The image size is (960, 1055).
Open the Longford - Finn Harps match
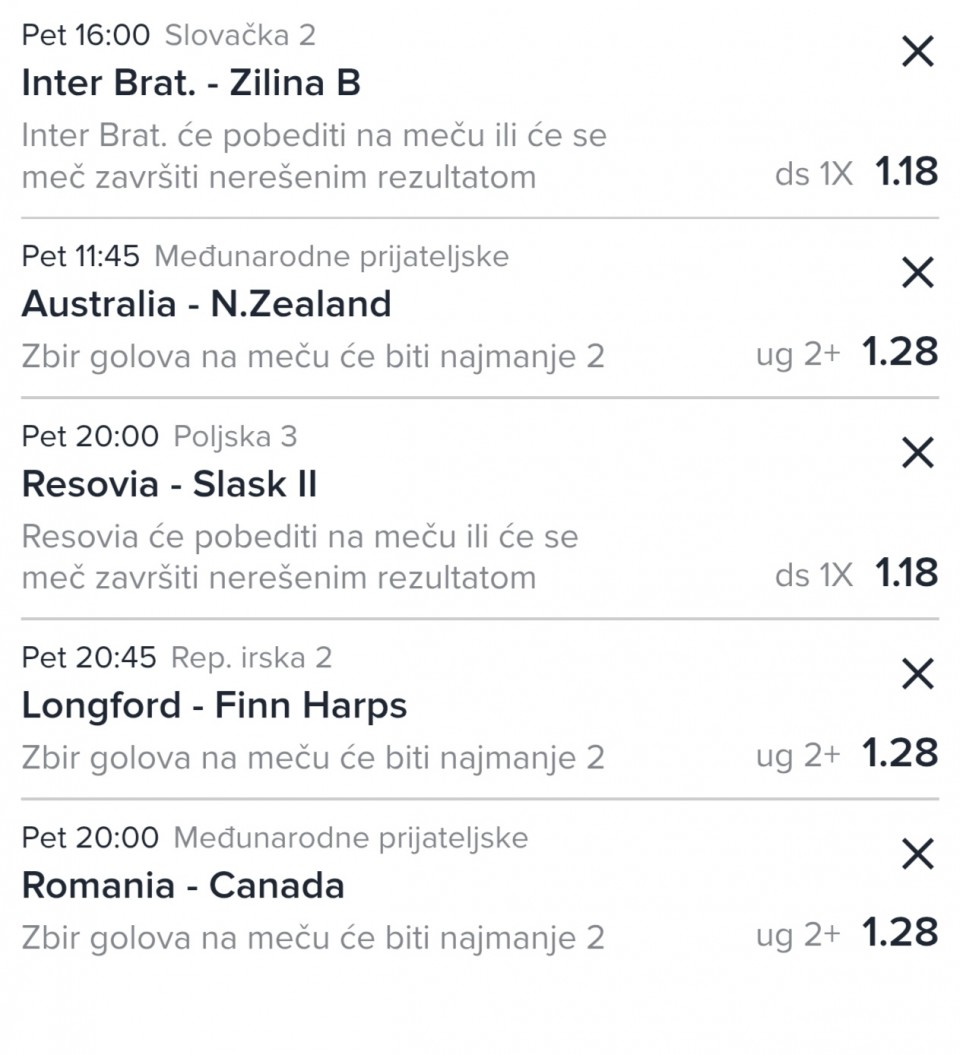click(215, 706)
